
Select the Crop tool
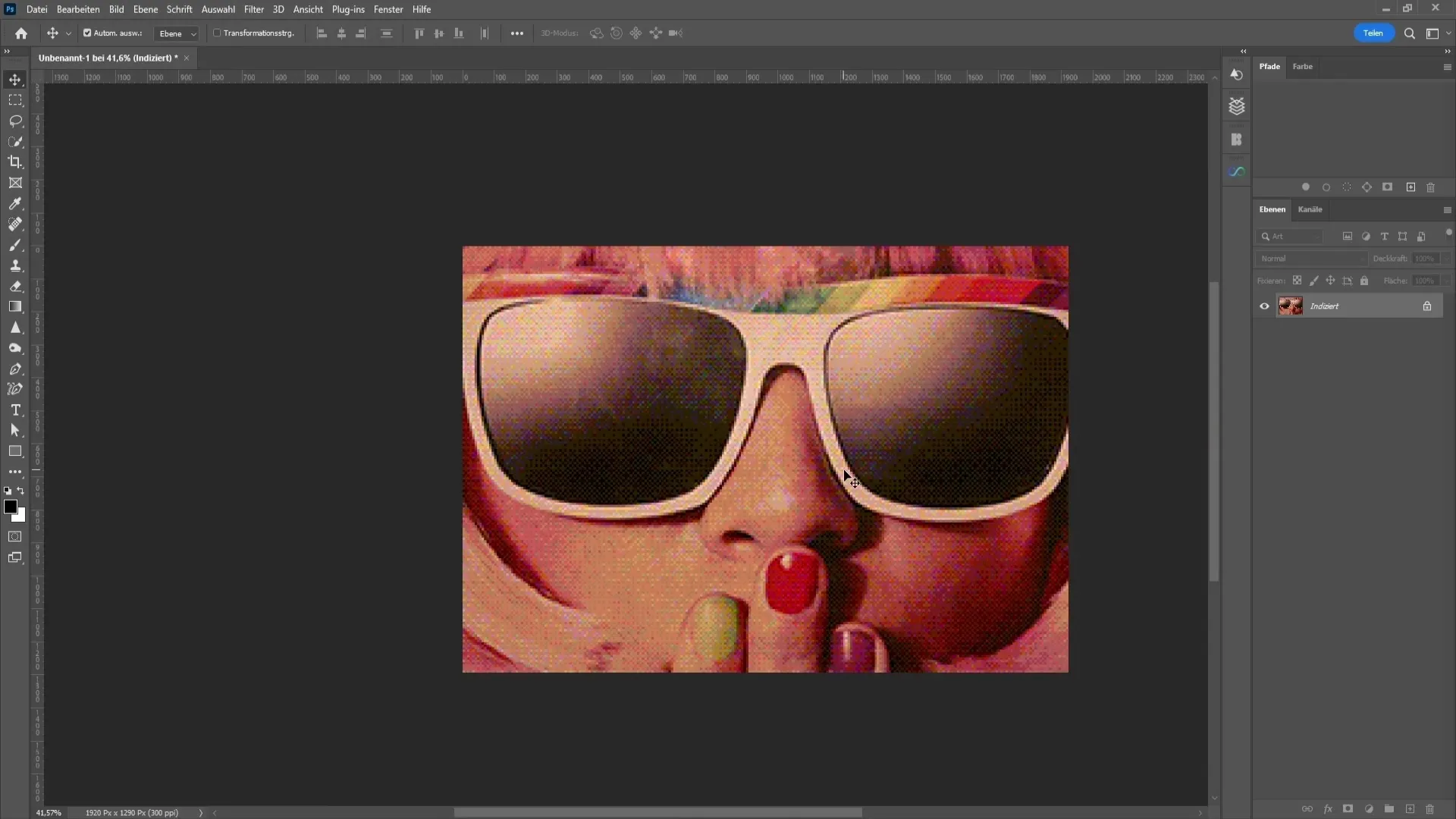coord(15,162)
